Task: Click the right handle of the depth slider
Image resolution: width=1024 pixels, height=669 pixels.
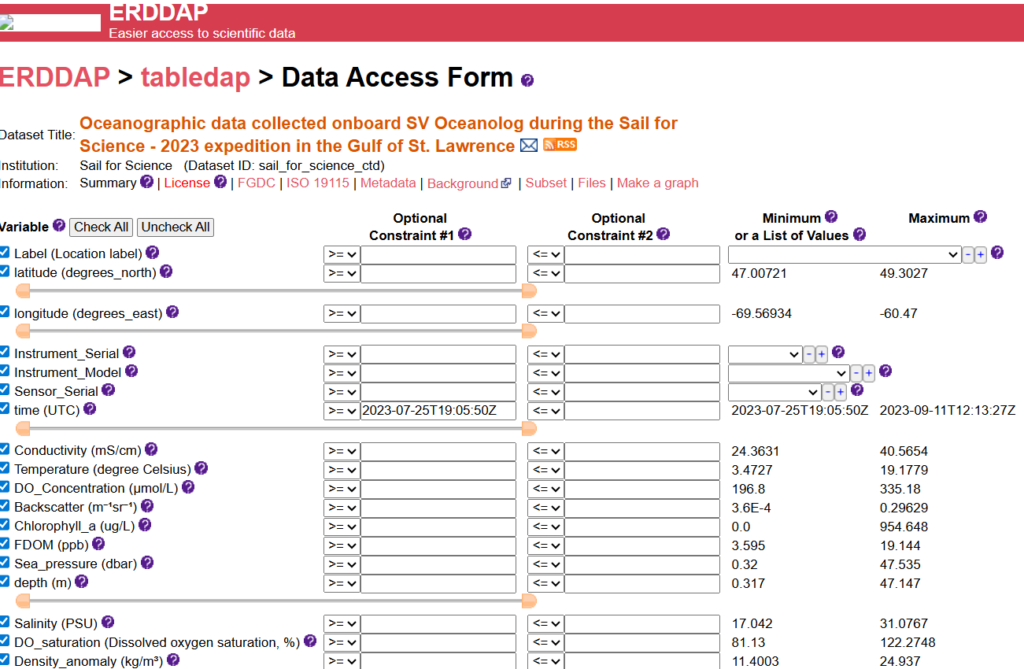Action: pos(529,600)
